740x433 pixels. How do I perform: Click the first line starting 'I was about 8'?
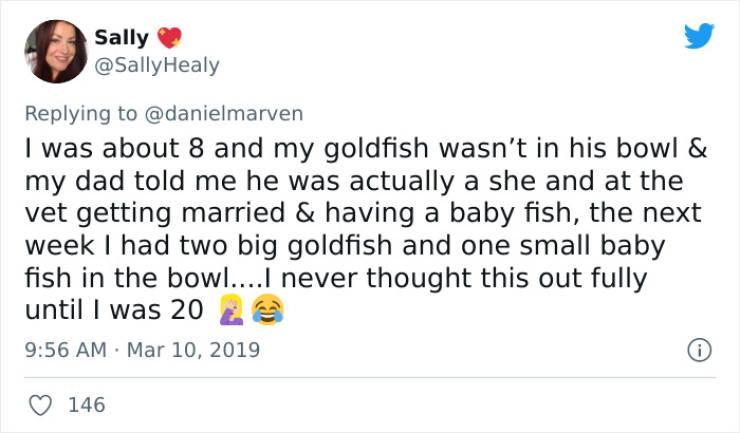(x=365, y=149)
